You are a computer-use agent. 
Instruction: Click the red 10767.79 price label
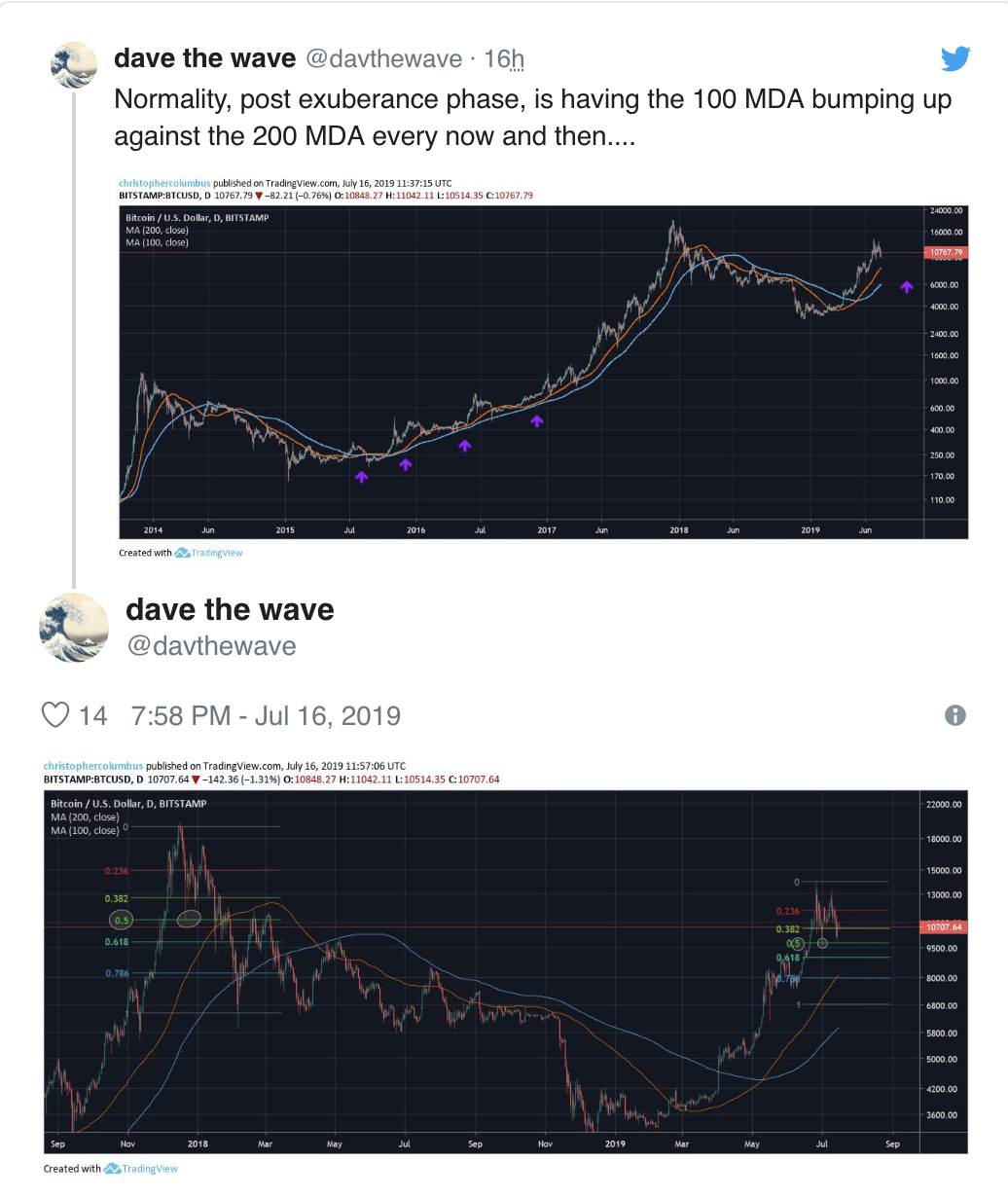945,253
